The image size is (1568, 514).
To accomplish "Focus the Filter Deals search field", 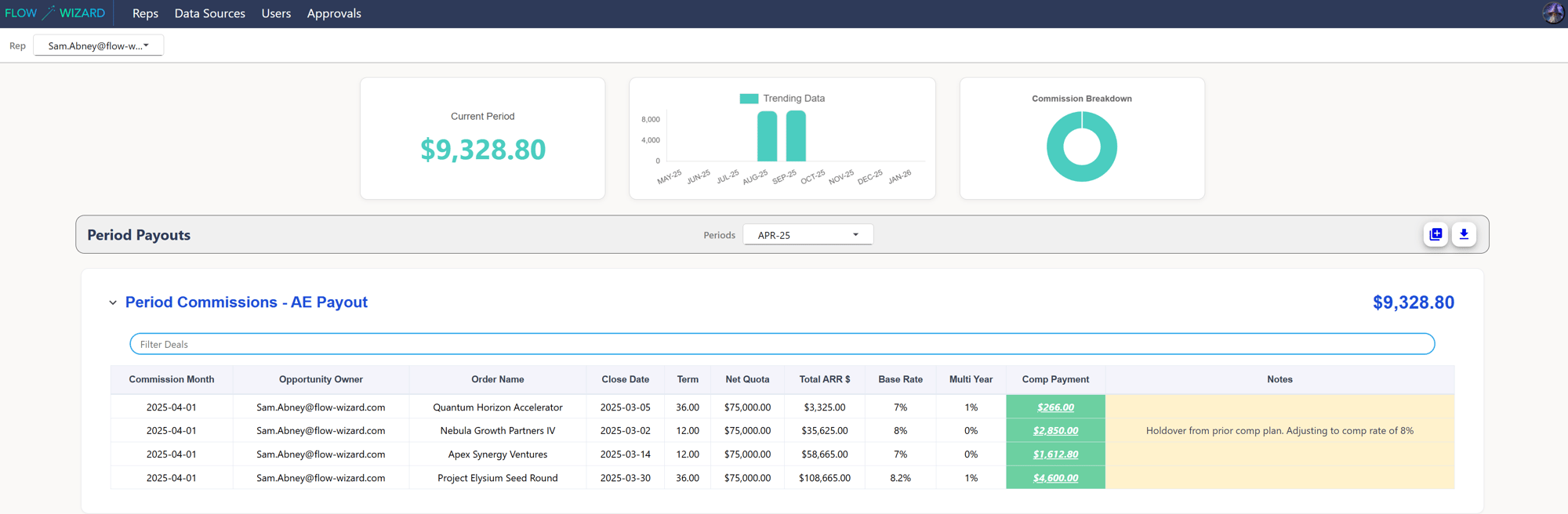I will coord(782,344).
